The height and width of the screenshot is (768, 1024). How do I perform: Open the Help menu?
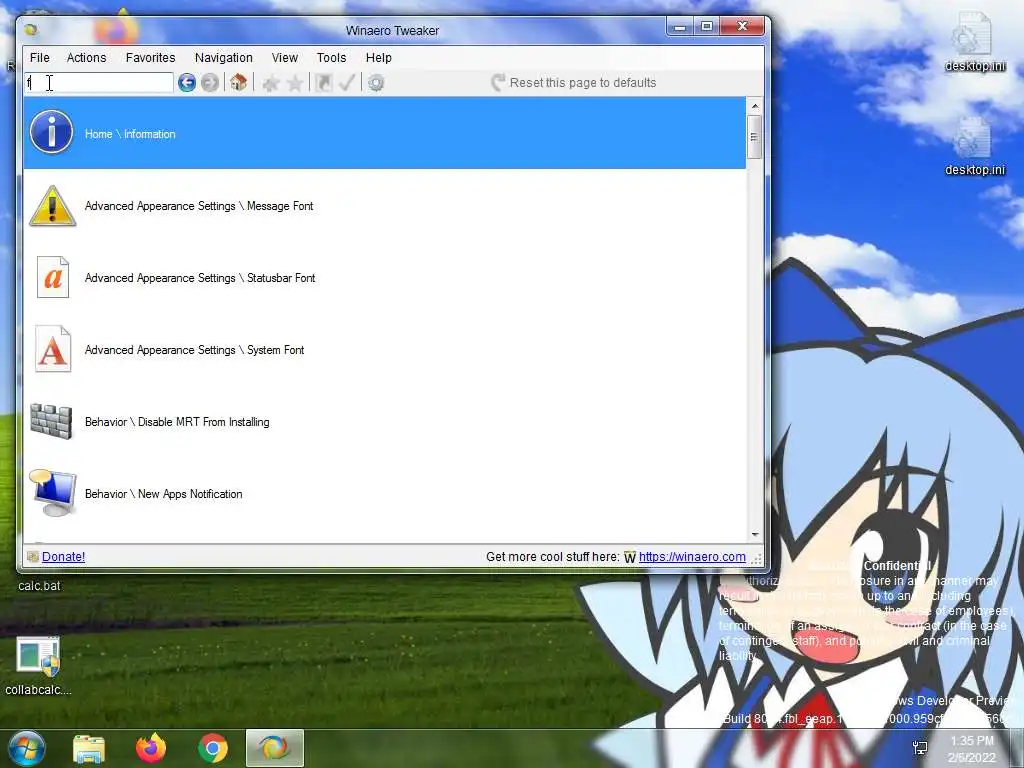(379, 57)
